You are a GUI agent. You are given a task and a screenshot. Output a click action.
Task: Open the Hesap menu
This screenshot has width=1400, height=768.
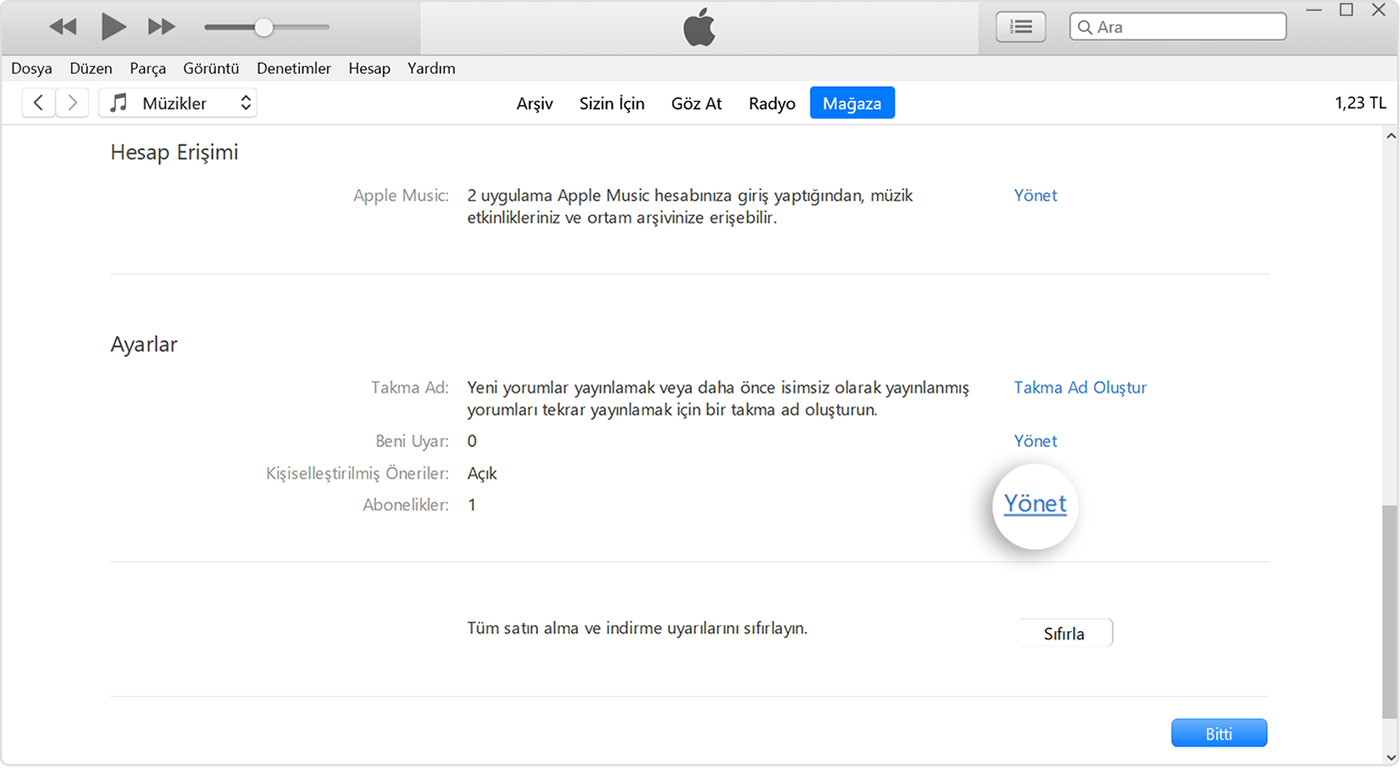(369, 68)
